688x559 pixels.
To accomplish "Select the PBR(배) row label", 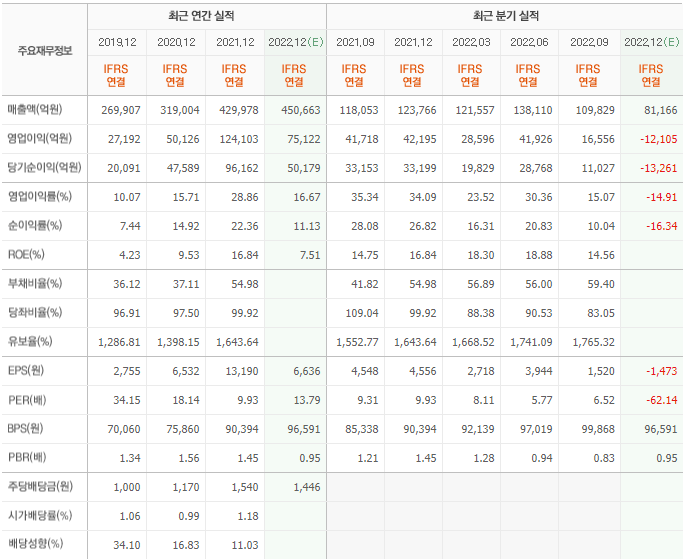I will 27,457.
